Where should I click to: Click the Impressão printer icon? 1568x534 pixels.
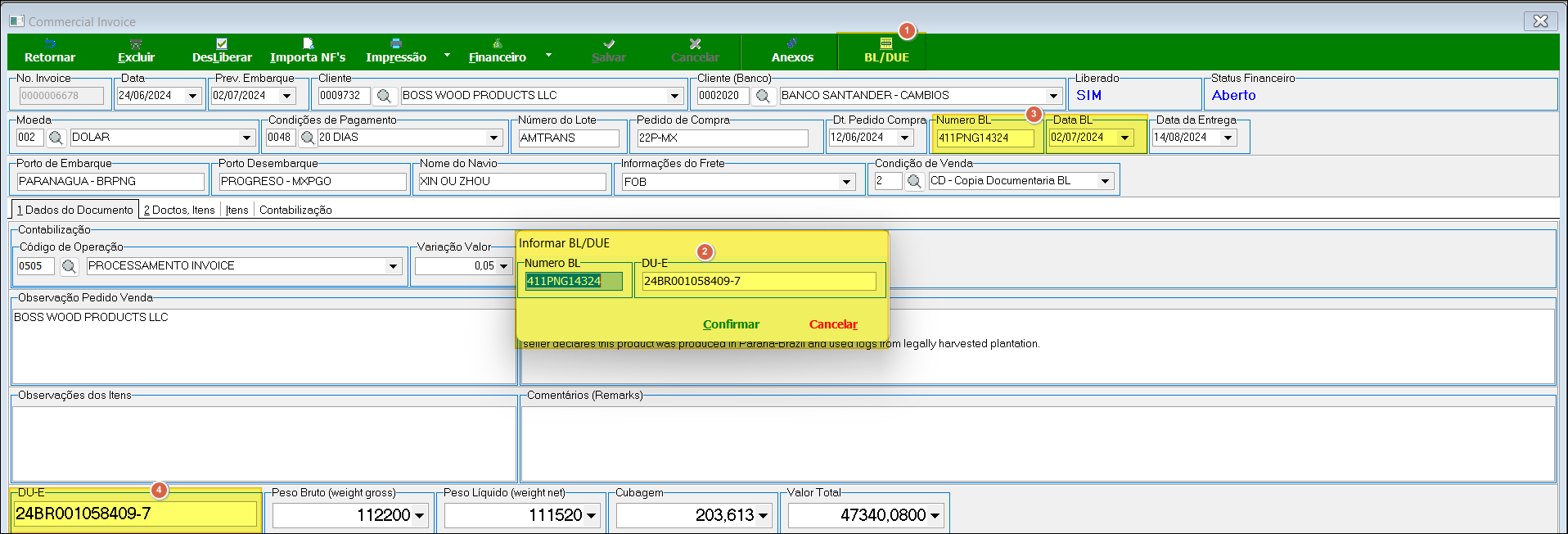coord(396,43)
